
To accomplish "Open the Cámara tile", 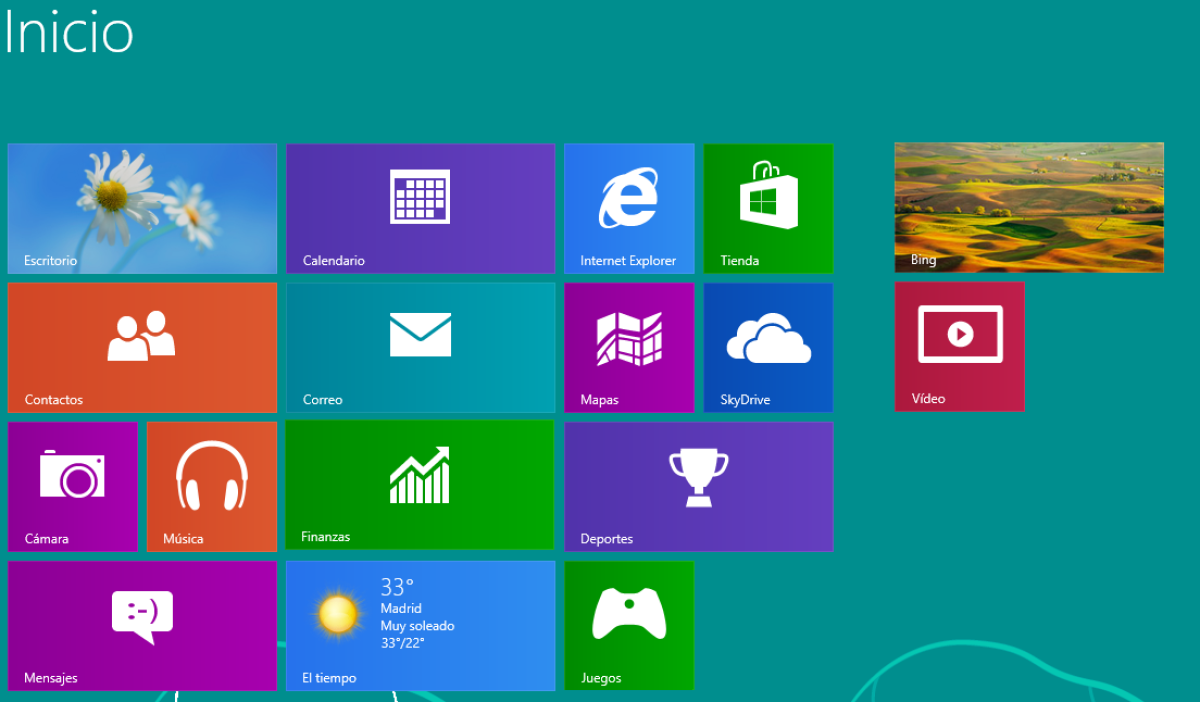I will pos(72,486).
